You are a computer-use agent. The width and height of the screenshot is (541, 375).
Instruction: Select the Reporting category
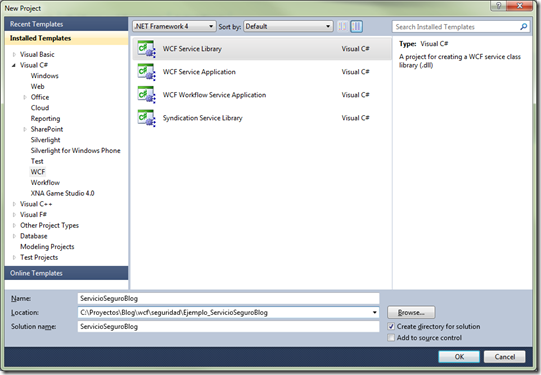(x=45, y=119)
